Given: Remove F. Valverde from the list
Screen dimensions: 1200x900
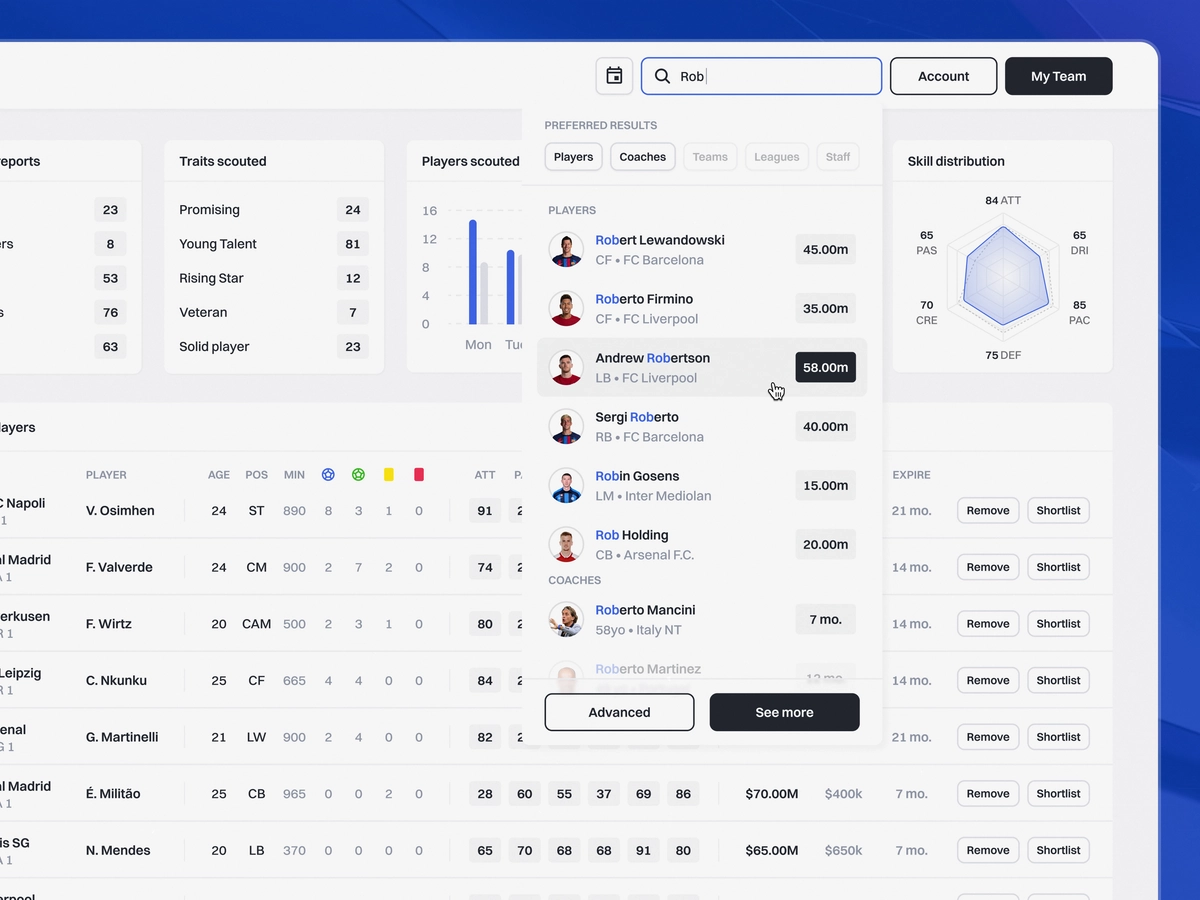Looking at the screenshot, I should pos(988,567).
